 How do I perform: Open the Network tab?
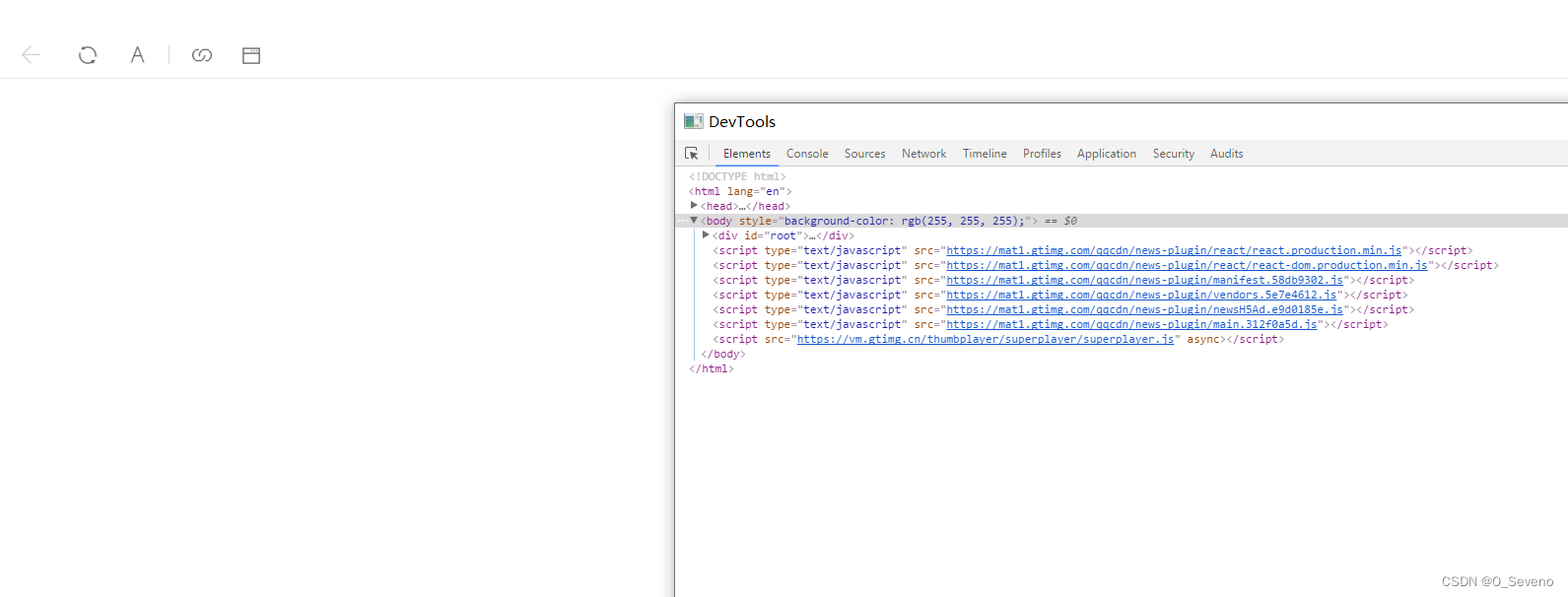pyautogui.click(x=923, y=154)
